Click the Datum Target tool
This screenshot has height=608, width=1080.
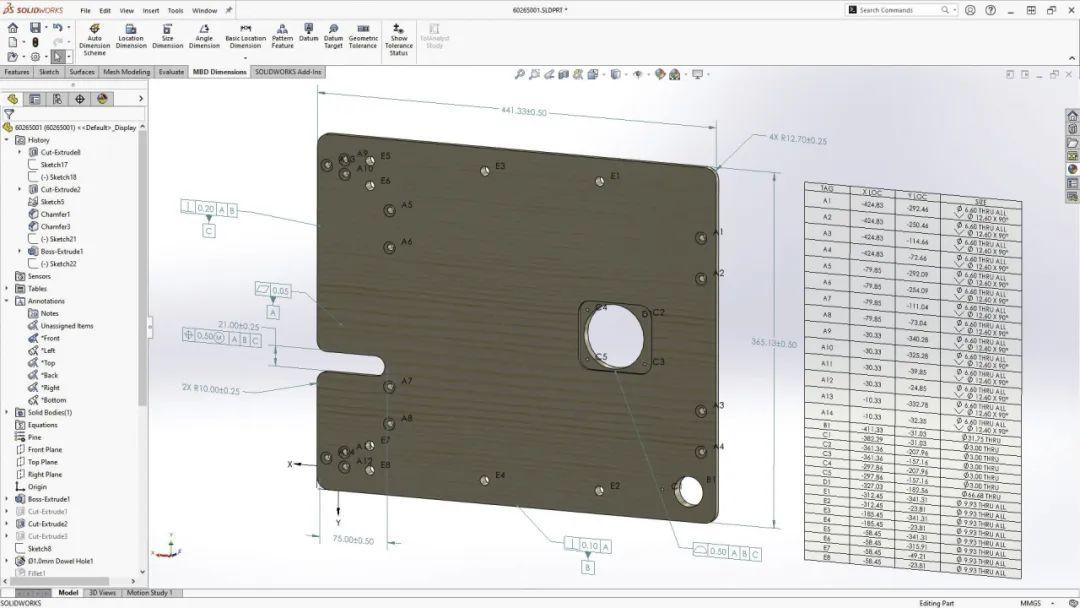point(333,38)
